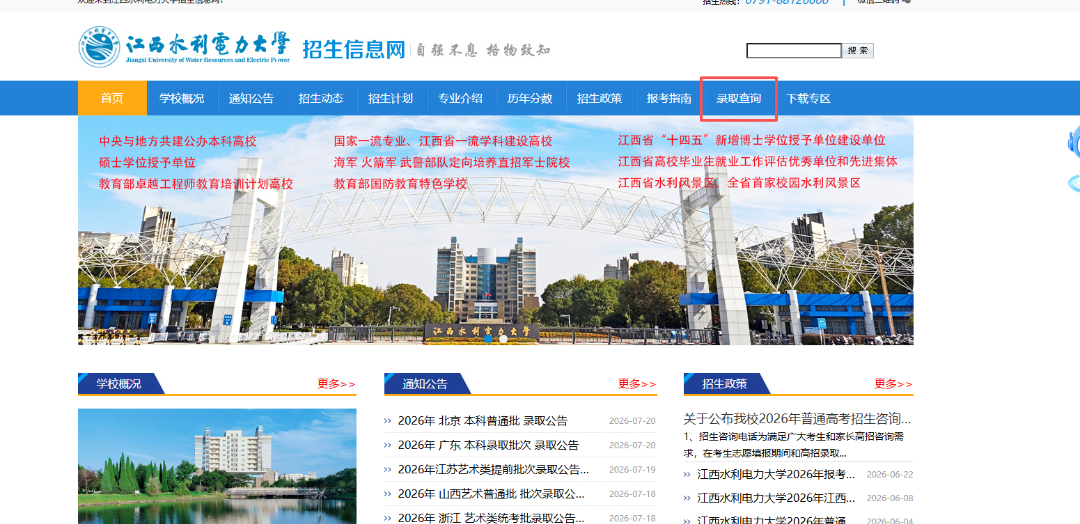Image resolution: width=1080 pixels, height=524 pixels.
Task: Open 更多 link in 学校概况 section
Action: pyautogui.click(x=336, y=384)
